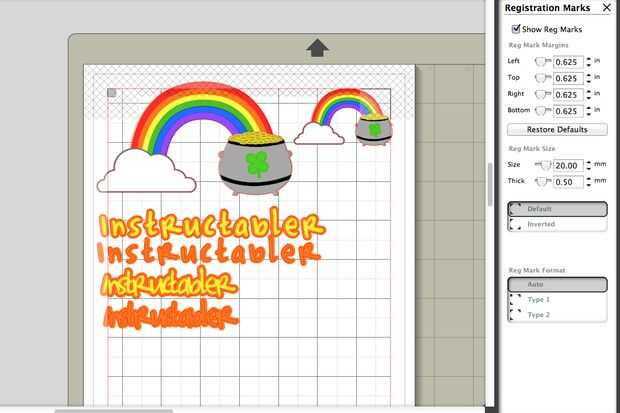Click the Left margin value field
620x413 pixels.
coord(568,62)
